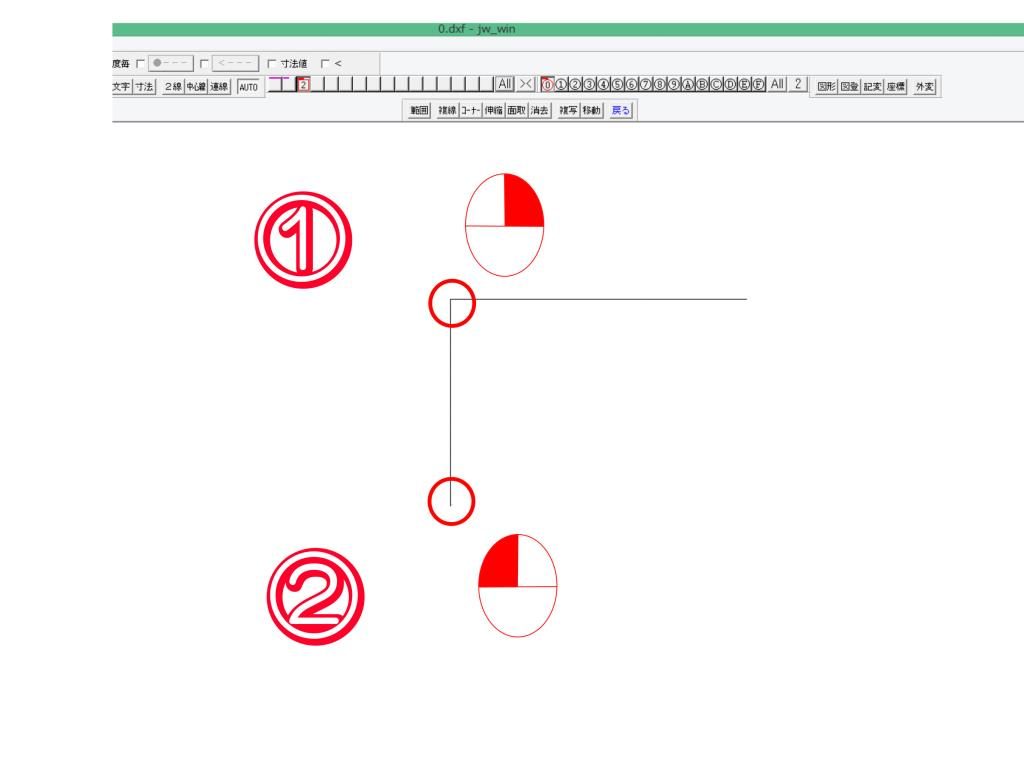Toggle the checkbox next to '<'
The image size is (1024, 767).
coord(325,64)
